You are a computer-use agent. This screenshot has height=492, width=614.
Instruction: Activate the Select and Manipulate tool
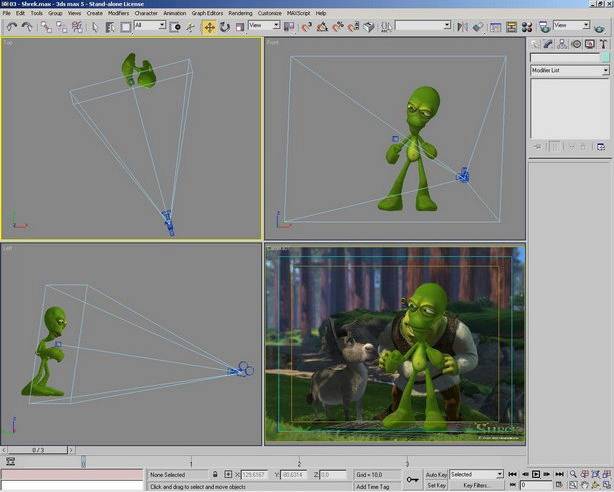coord(191,27)
